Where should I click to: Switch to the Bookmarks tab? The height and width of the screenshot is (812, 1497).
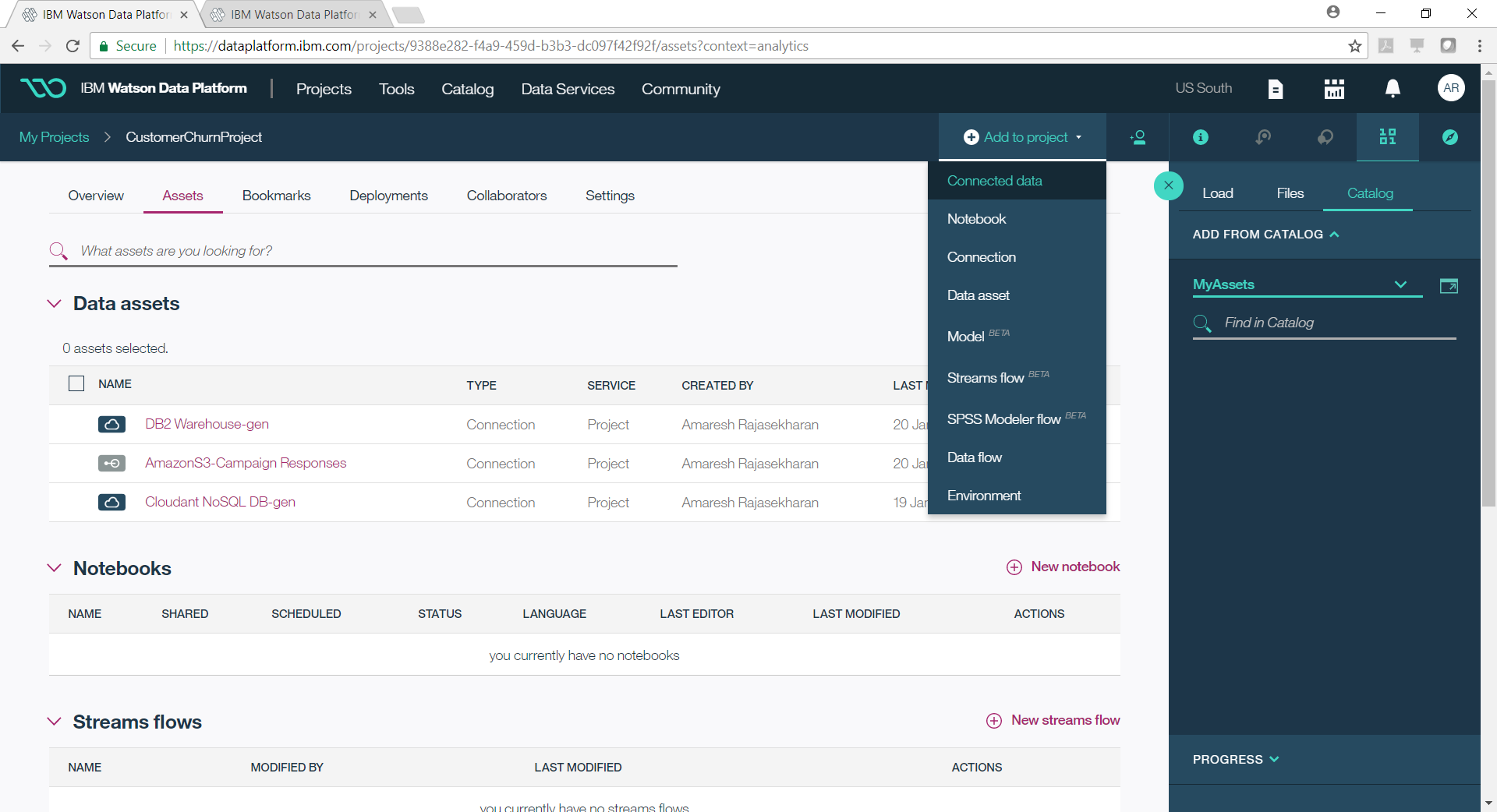276,196
